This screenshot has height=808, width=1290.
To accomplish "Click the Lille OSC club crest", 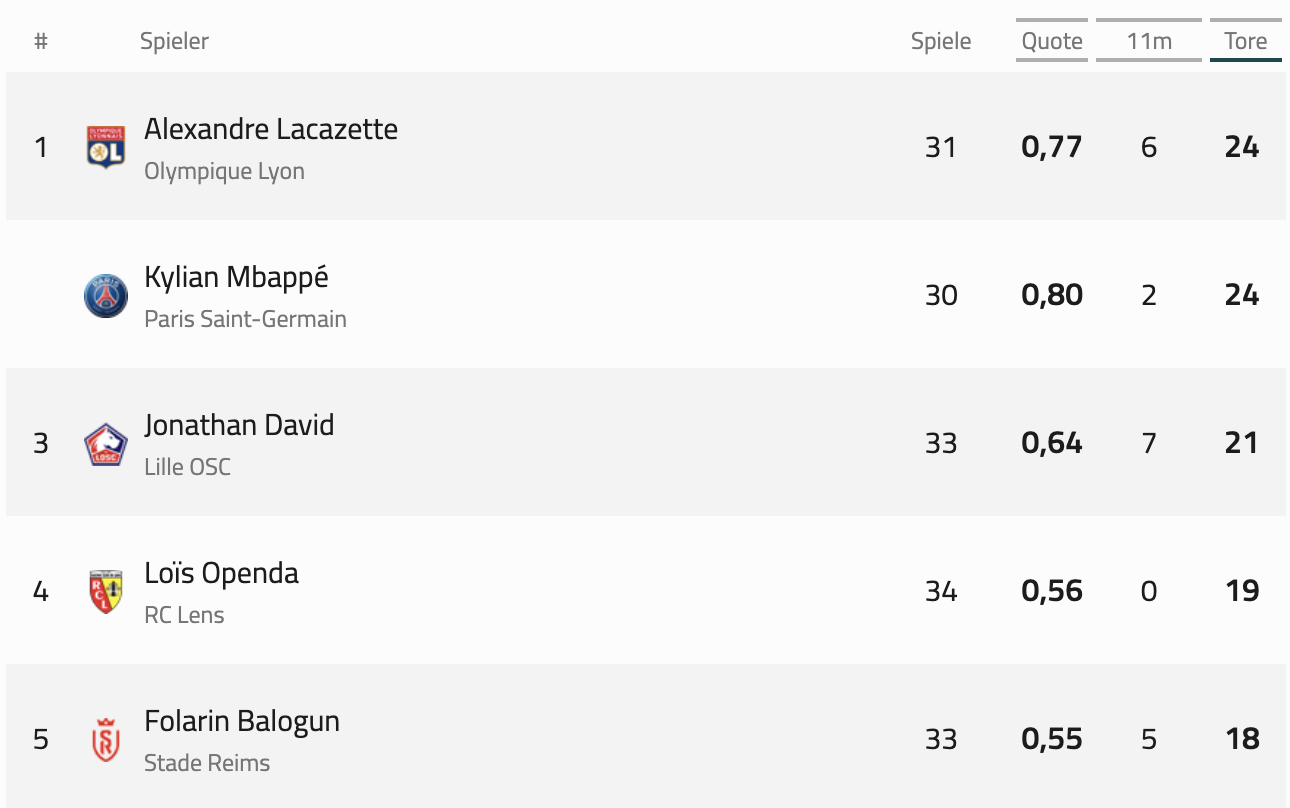I will pyautogui.click(x=106, y=443).
